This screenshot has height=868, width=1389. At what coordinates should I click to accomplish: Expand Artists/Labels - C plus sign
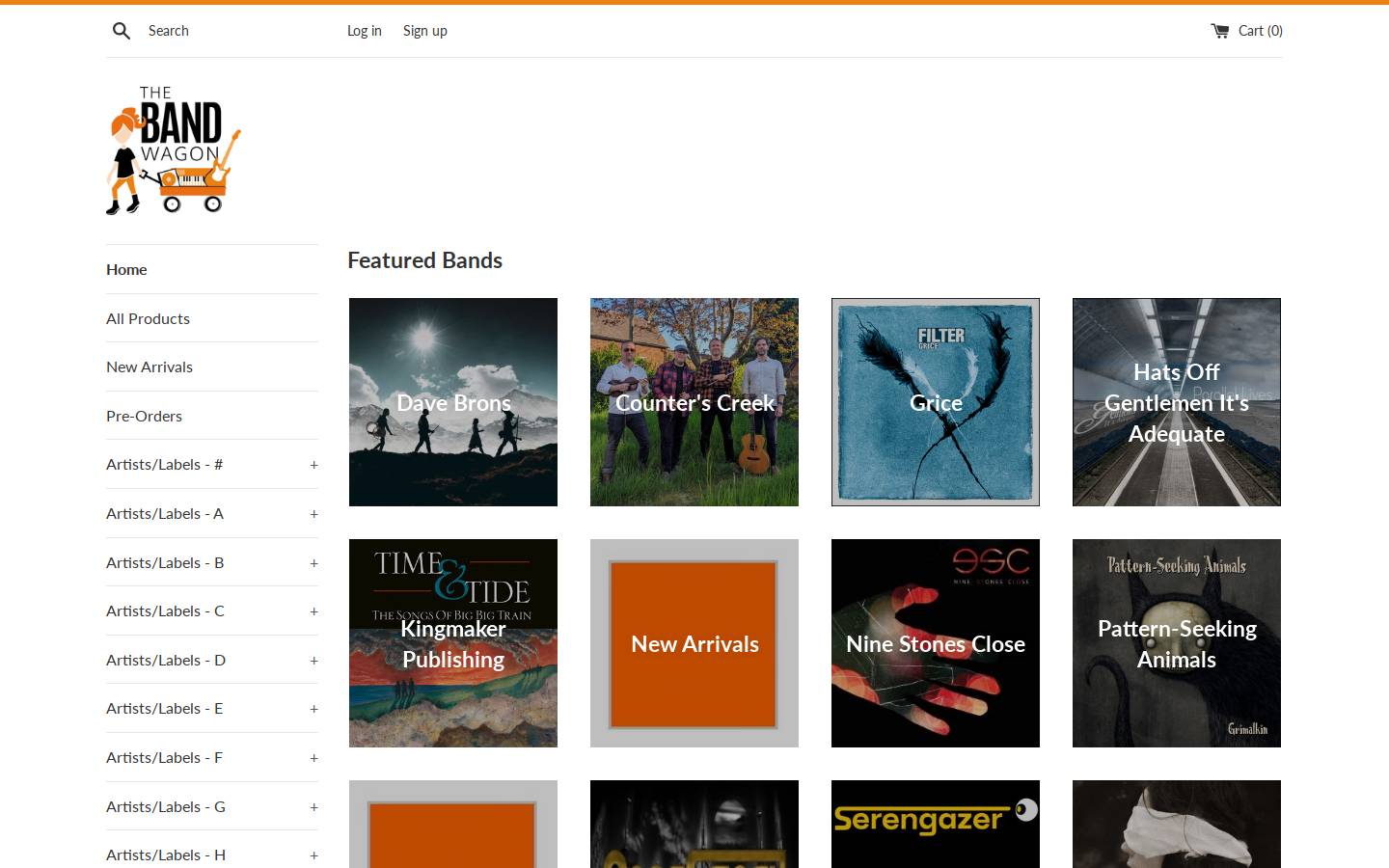point(313,611)
